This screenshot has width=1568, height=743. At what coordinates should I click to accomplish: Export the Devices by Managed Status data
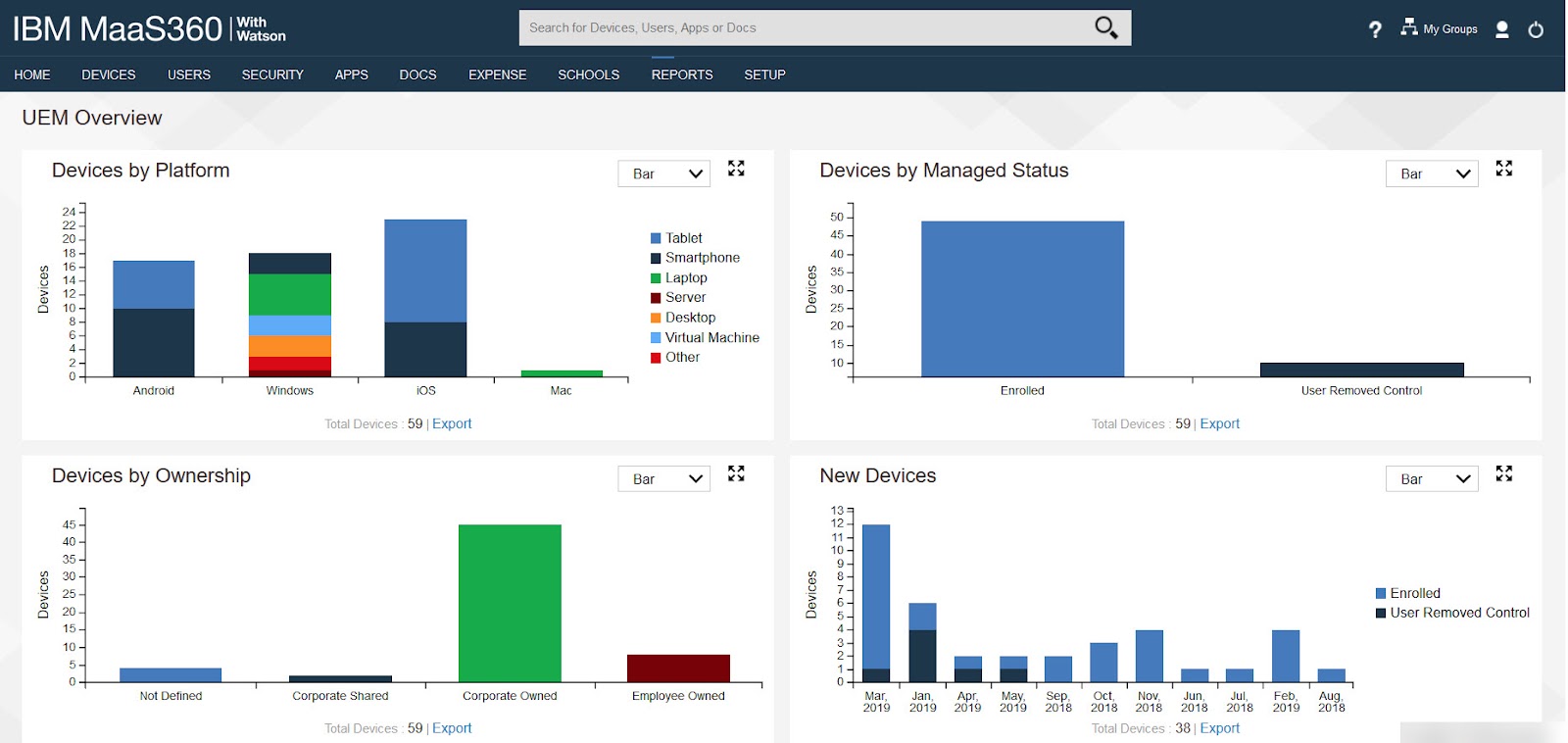click(x=1219, y=423)
